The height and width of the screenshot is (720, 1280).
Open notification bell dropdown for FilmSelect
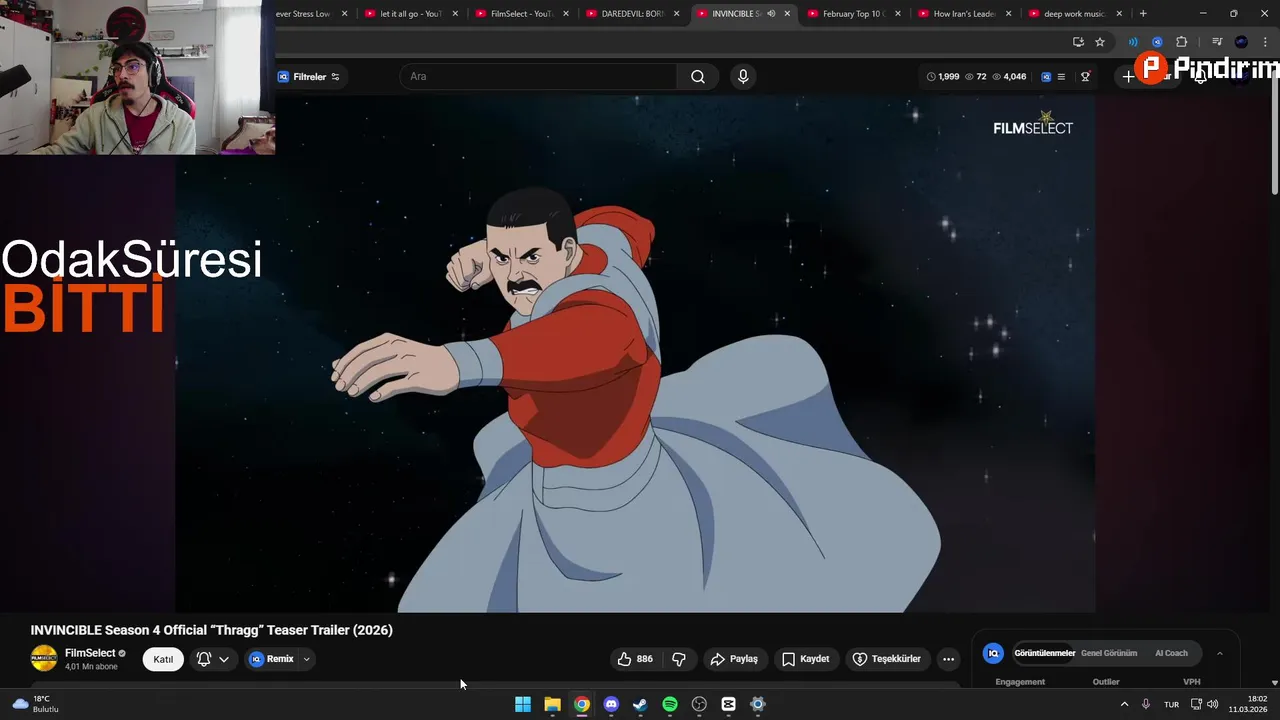[213, 659]
